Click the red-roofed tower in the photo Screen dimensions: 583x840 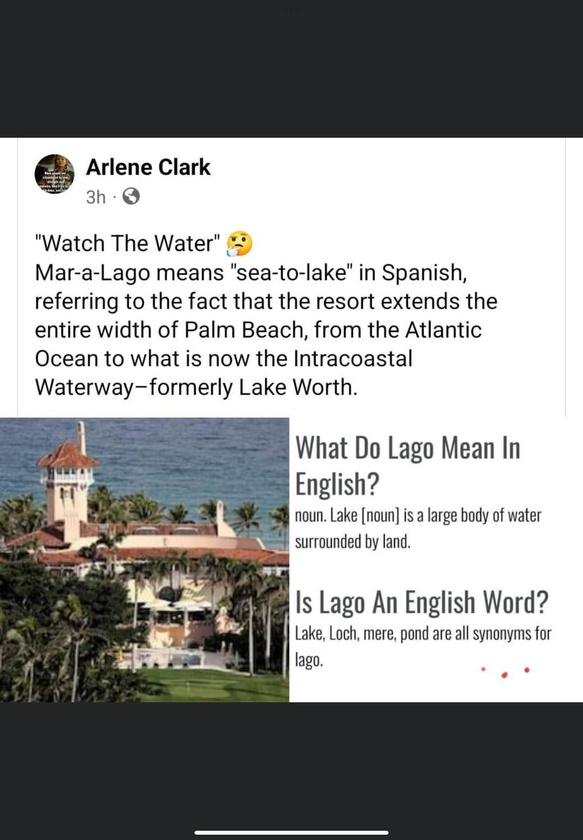pos(67,482)
